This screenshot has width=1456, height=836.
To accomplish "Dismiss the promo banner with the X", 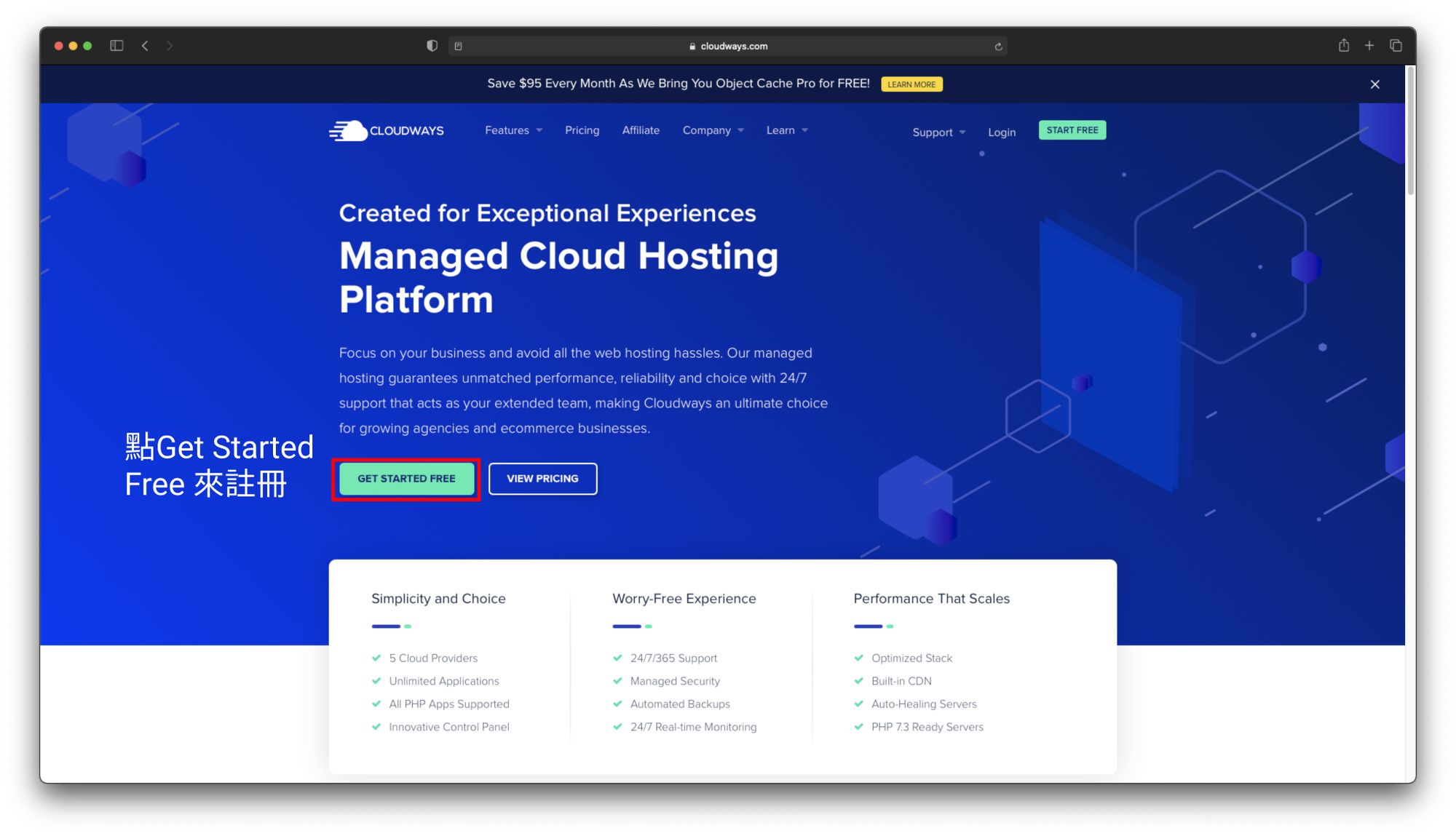I will click(x=1375, y=84).
